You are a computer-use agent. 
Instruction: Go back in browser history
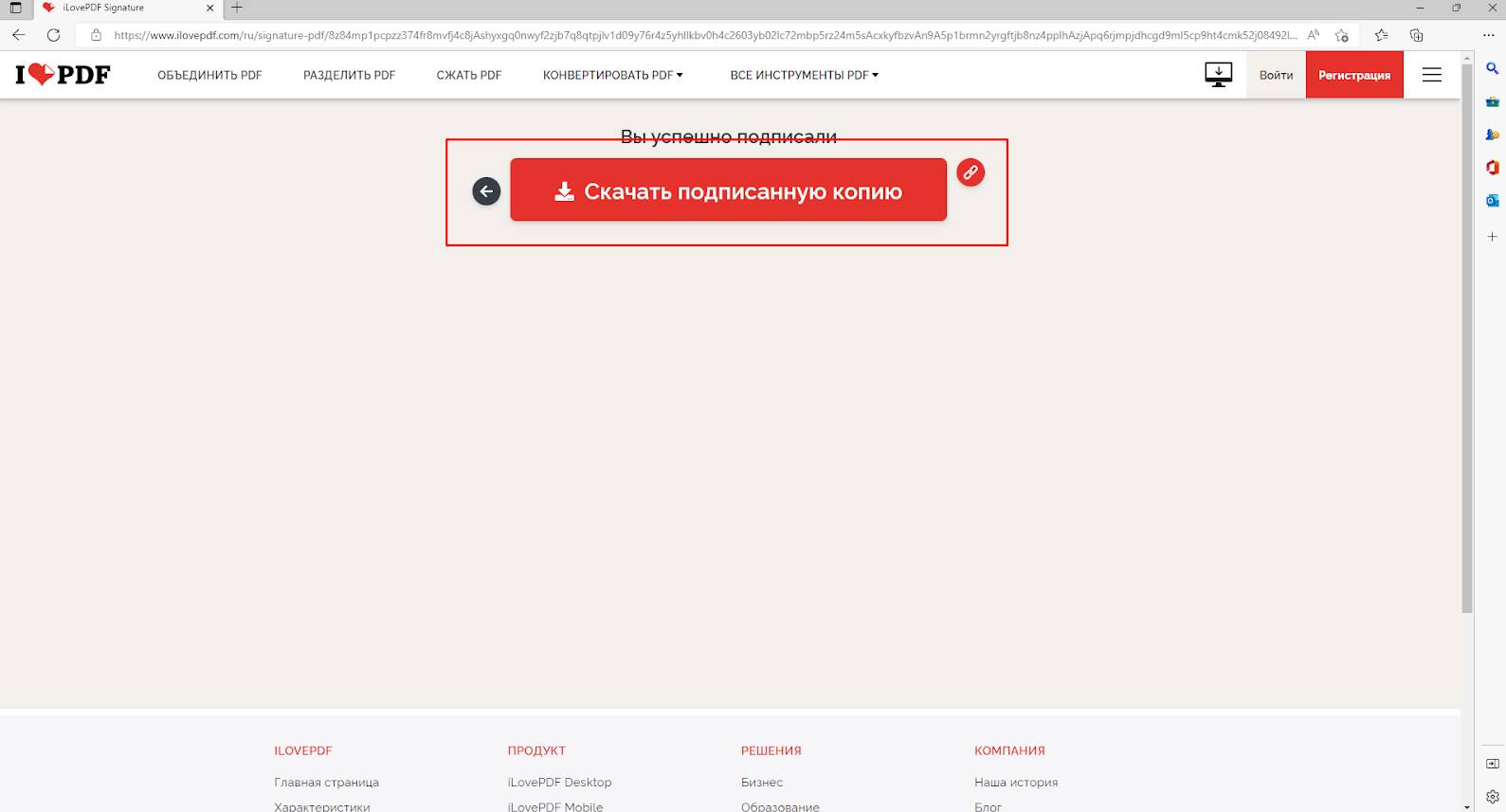[19, 35]
